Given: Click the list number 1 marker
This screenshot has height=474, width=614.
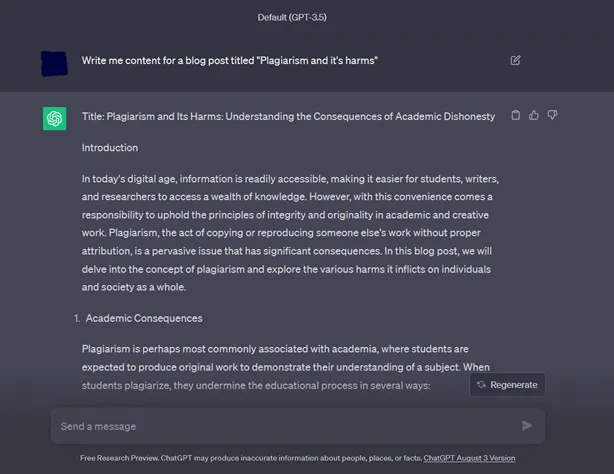Looking at the screenshot, I should (x=77, y=318).
